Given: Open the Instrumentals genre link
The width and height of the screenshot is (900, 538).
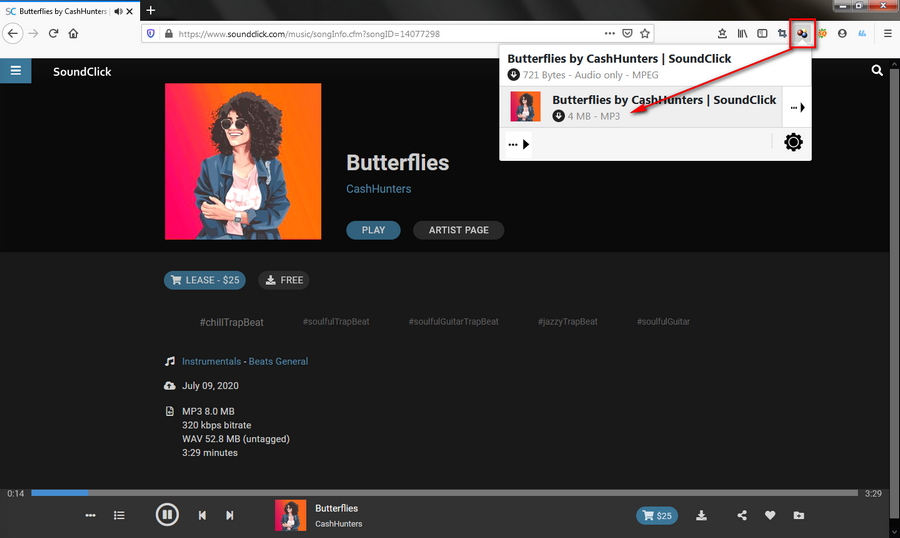Looking at the screenshot, I should pyautogui.click(x=211, y=361).
